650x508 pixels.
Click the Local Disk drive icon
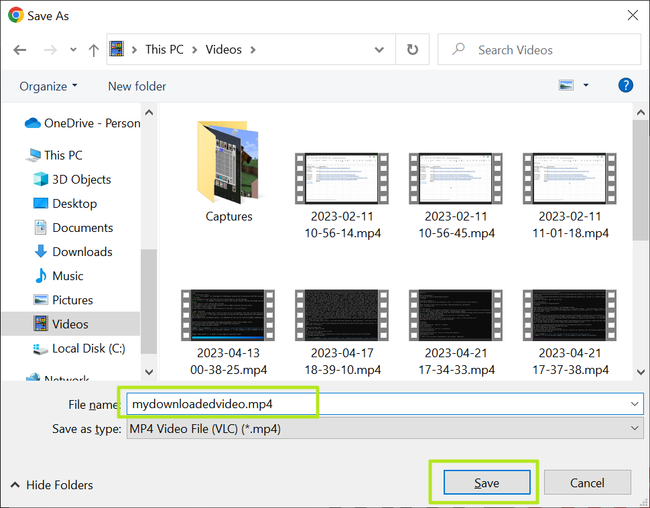(x=40, y=349)
